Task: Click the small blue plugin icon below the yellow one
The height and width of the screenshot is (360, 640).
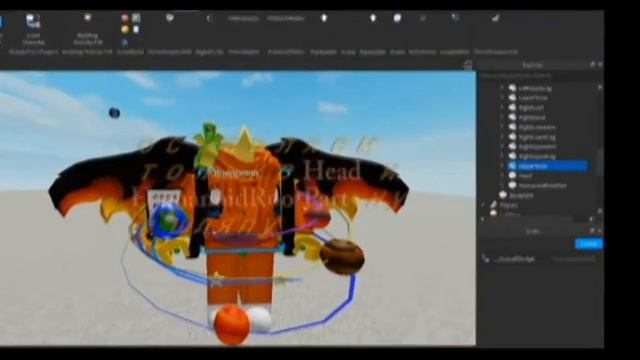Action: pyautogui.click(x=125, y=42)
